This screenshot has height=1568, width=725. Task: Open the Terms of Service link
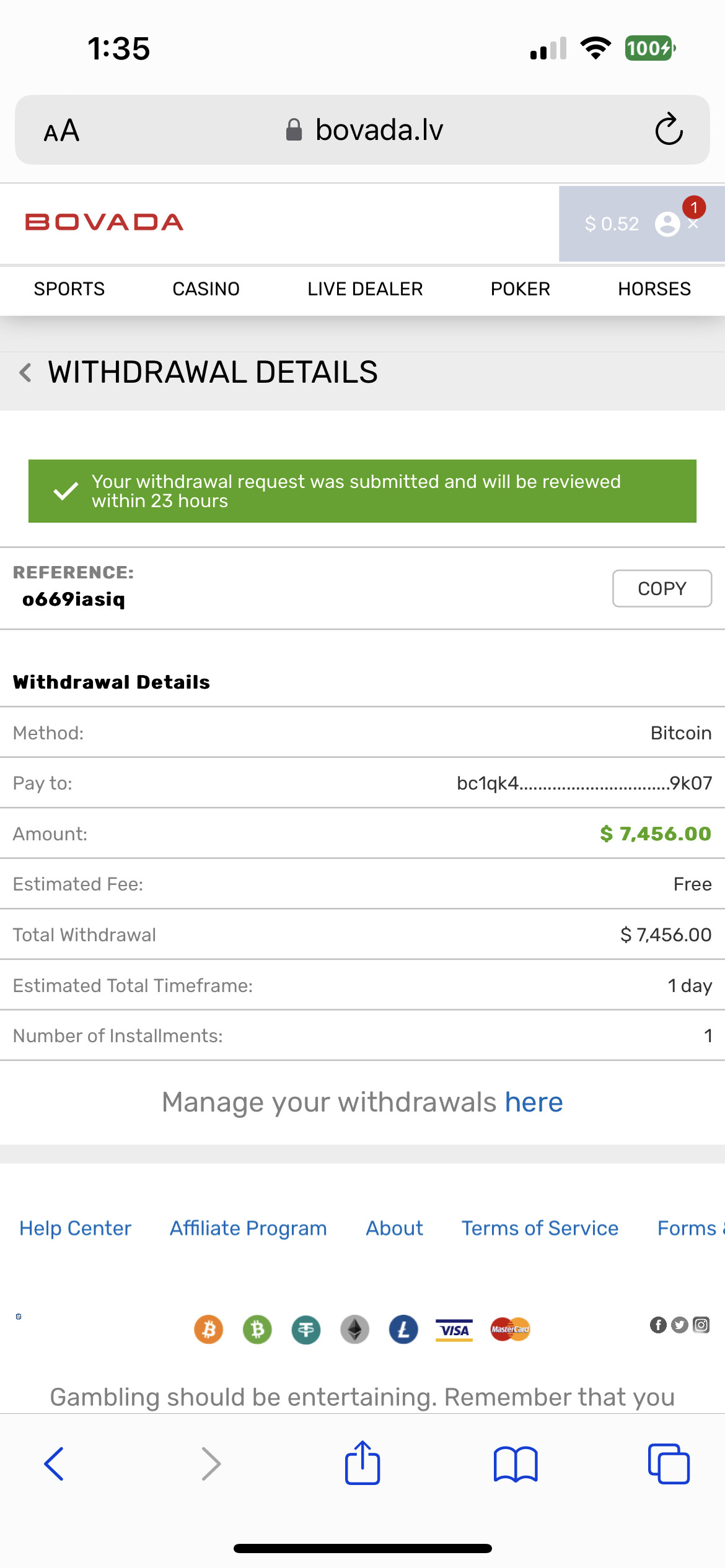(x=540, y=1228)
